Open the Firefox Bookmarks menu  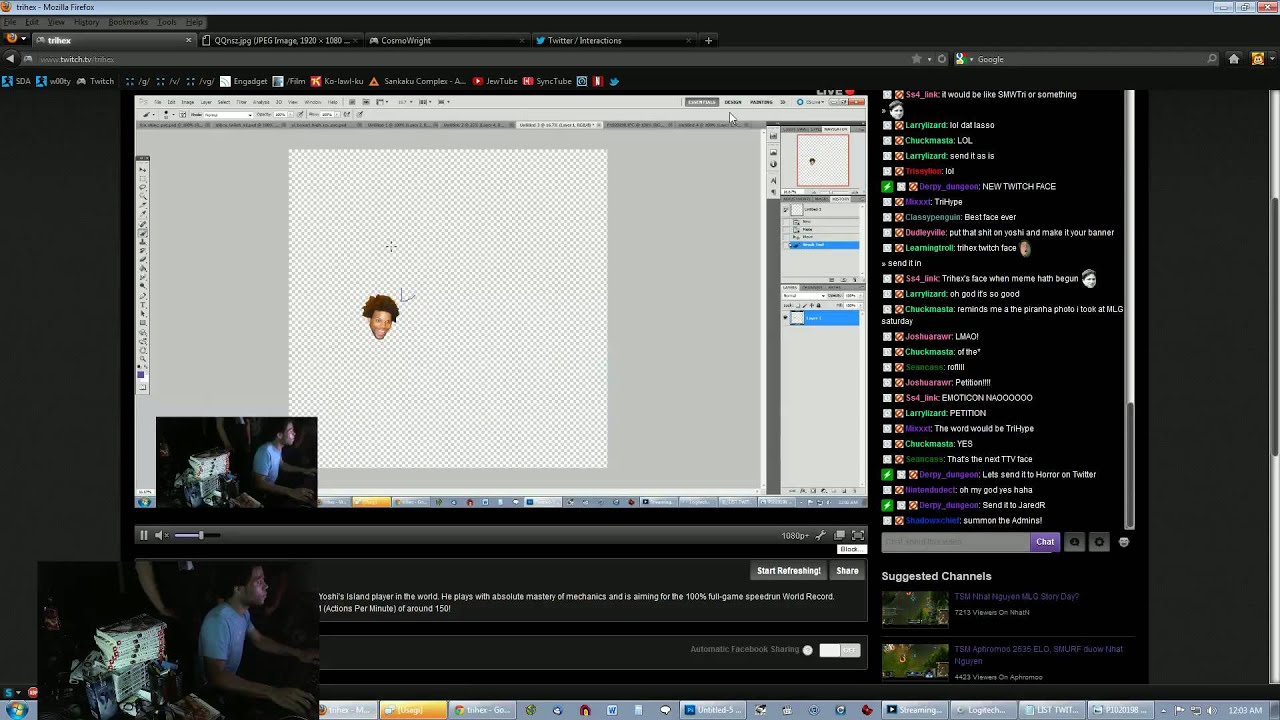pos(128,22)
